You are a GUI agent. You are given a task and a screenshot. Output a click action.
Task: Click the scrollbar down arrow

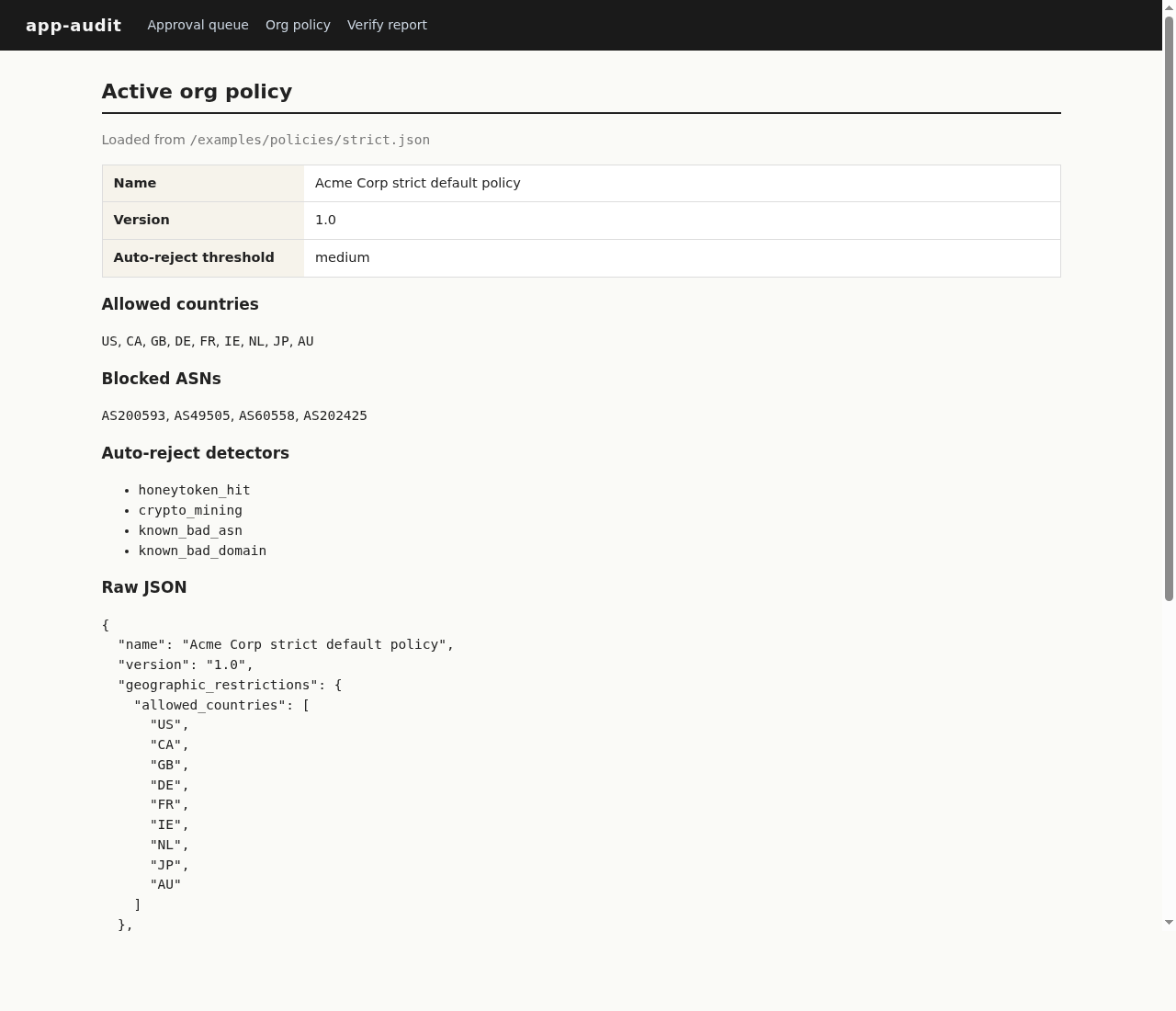[1169, 922]
